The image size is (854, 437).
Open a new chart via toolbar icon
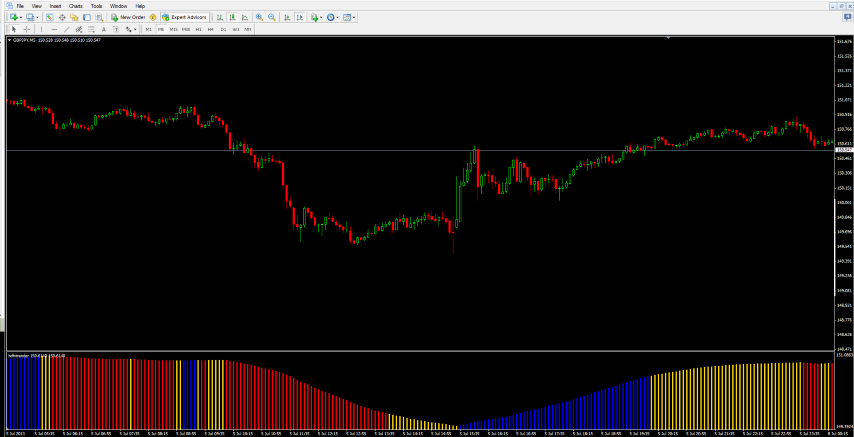point(14,17)
